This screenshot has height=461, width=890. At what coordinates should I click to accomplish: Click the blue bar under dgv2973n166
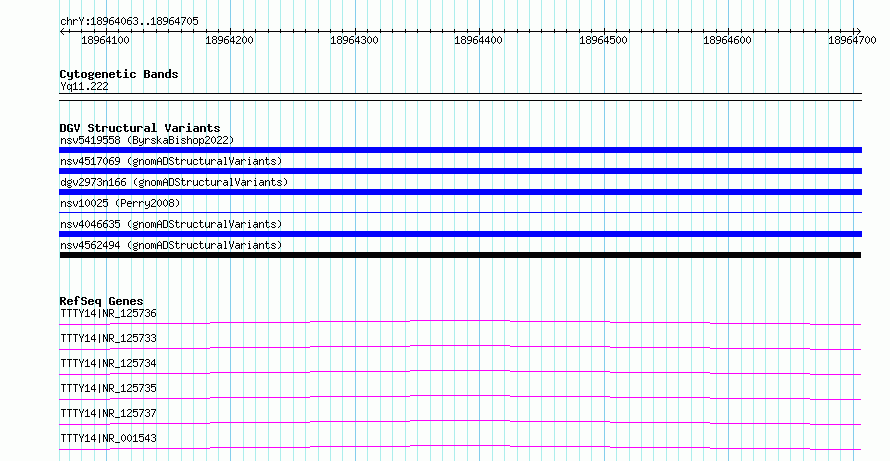[460, 192]
